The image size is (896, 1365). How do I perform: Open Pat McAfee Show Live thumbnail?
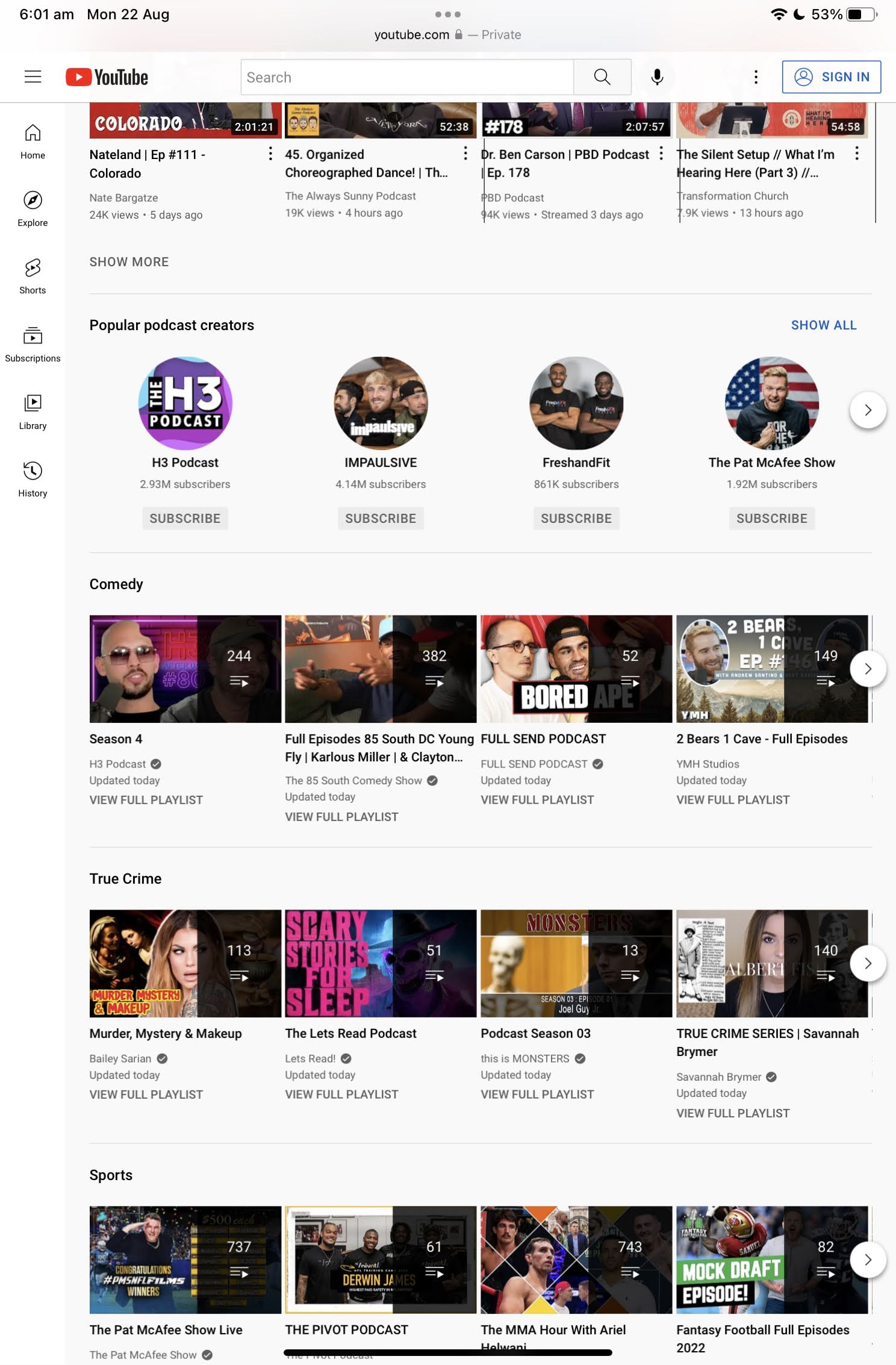185,1260
